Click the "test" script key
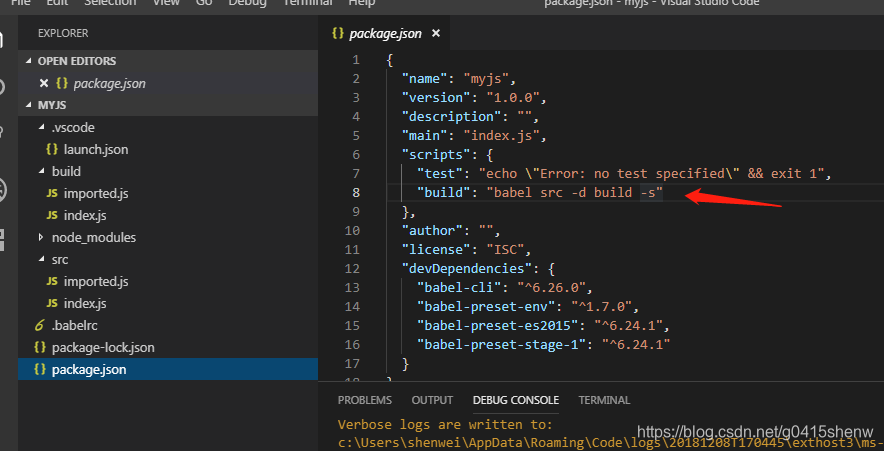 (439, 173)
